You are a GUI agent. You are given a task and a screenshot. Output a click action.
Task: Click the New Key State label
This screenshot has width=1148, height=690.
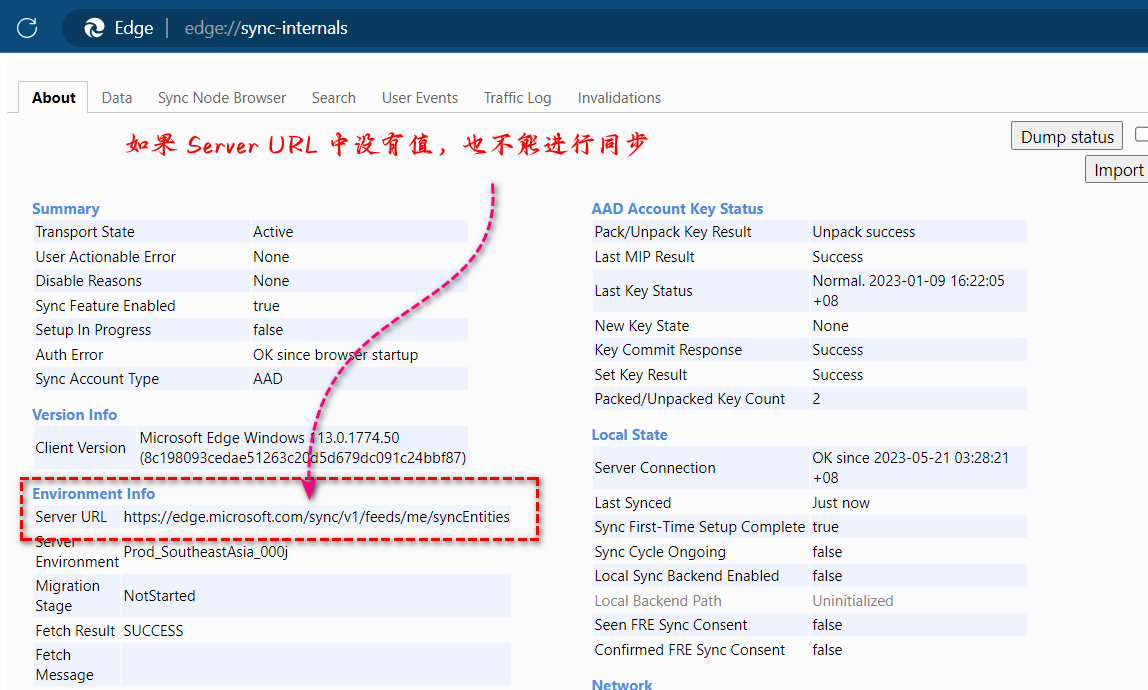pos(641,326)
